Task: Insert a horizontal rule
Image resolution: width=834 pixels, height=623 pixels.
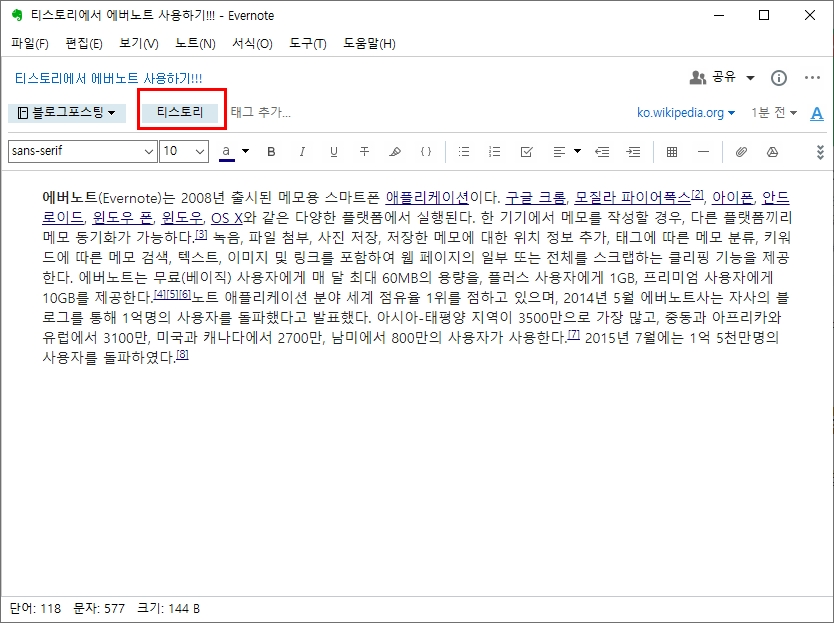Action: pyautogui.click(x=703, y=152)
